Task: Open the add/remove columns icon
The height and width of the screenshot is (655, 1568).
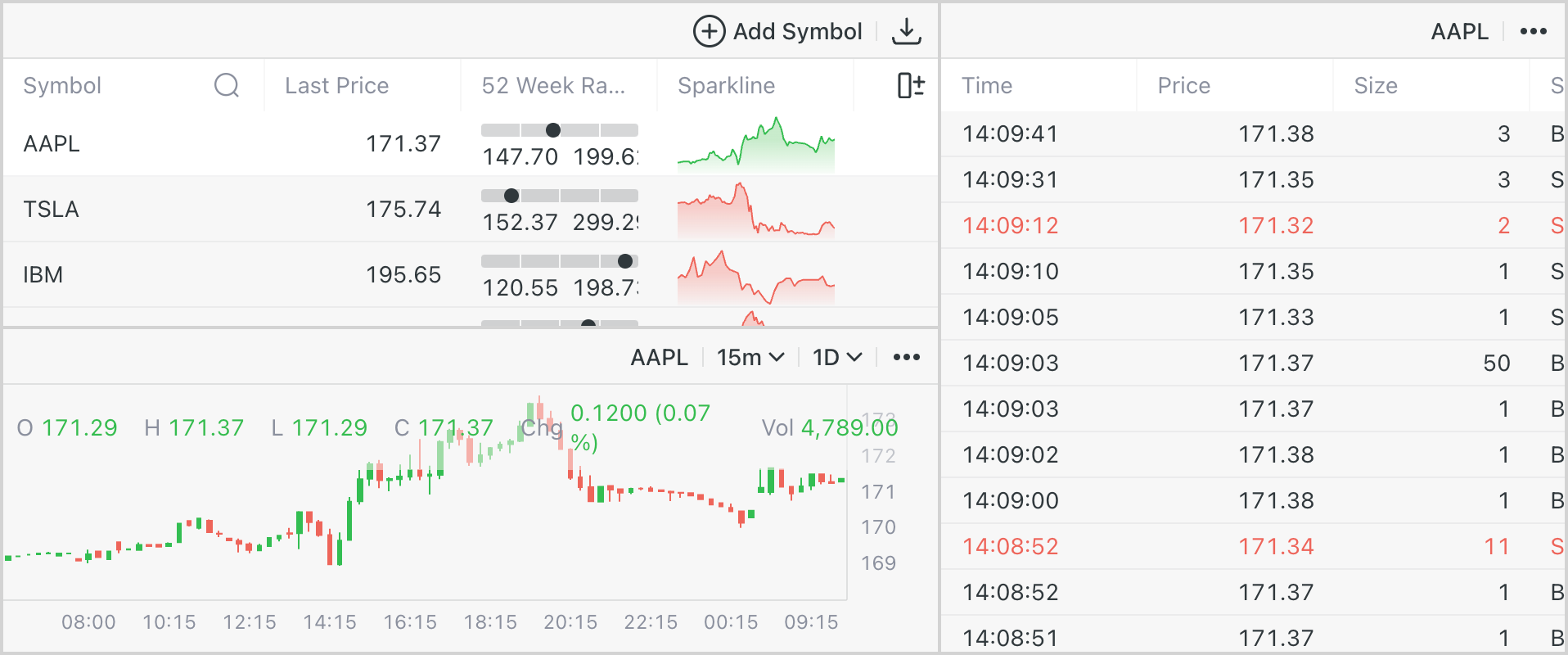Action: point(911,85)
